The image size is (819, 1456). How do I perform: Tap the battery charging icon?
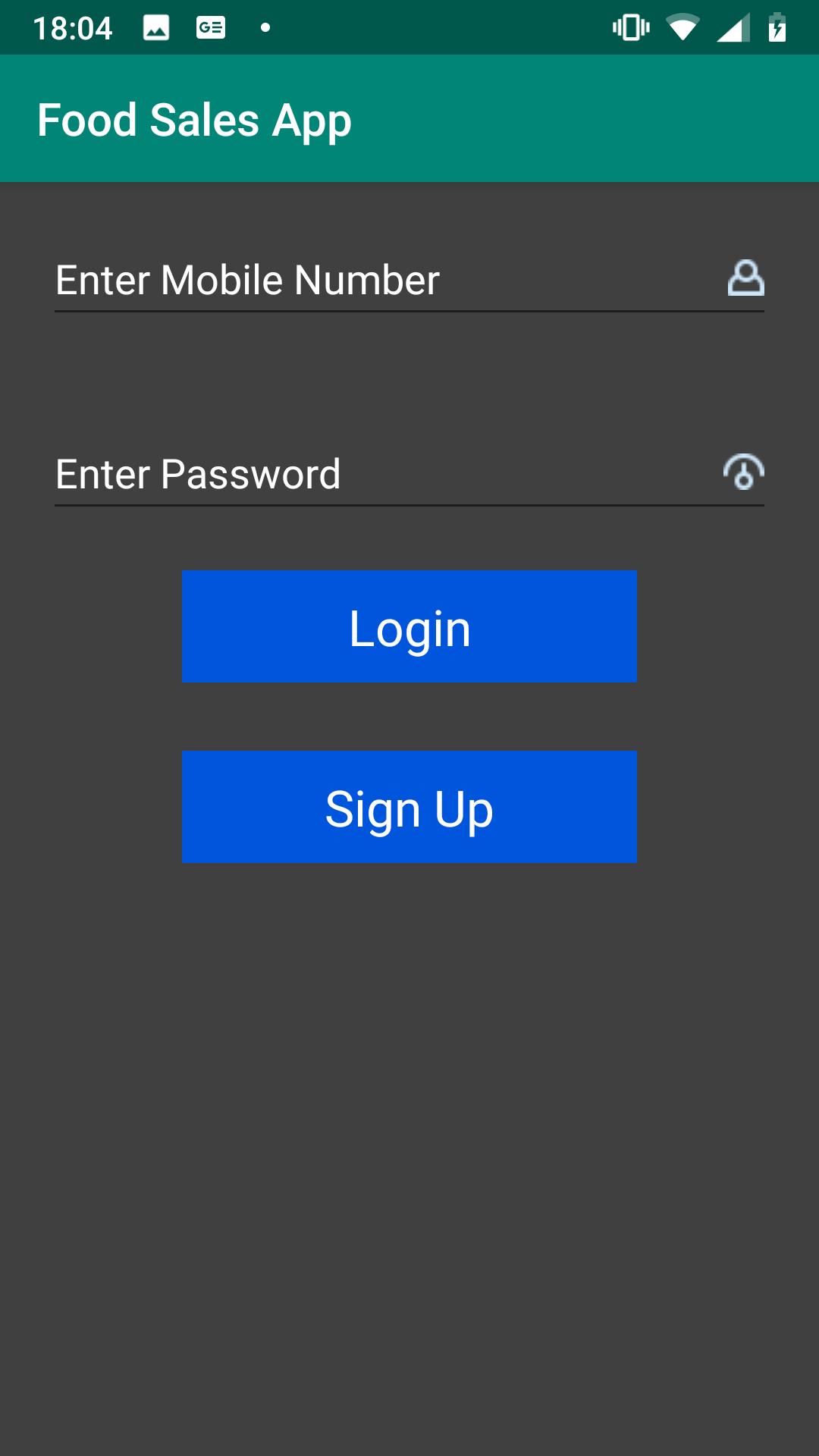(x=777, y=27)
